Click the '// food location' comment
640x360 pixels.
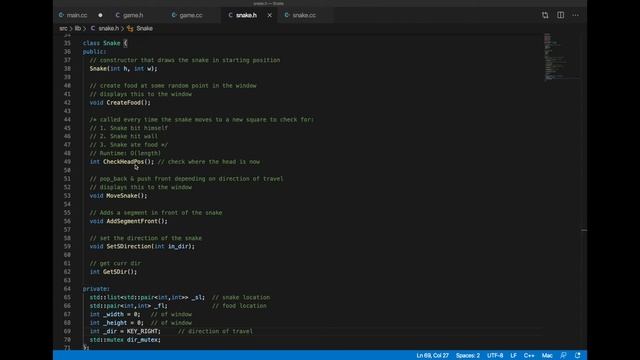pyautogui.click(x=239, y=306)
